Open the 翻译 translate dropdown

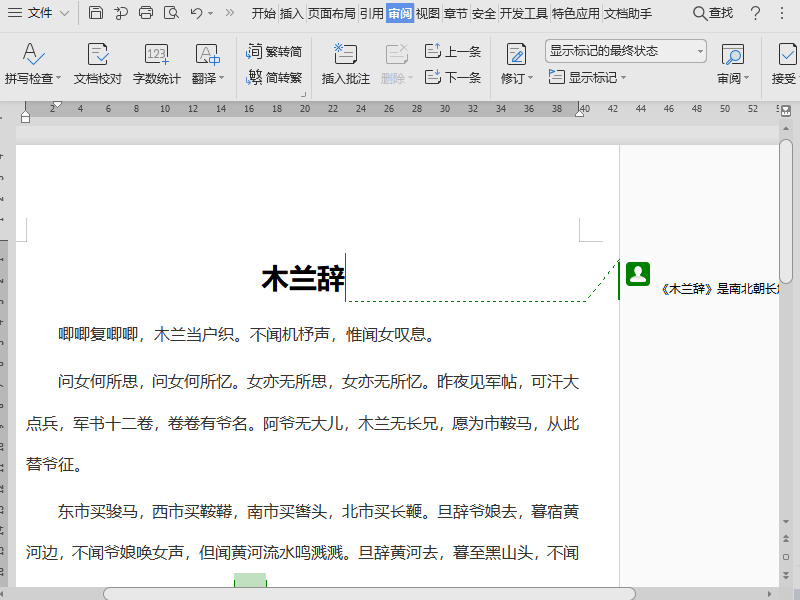pos(207,62)
